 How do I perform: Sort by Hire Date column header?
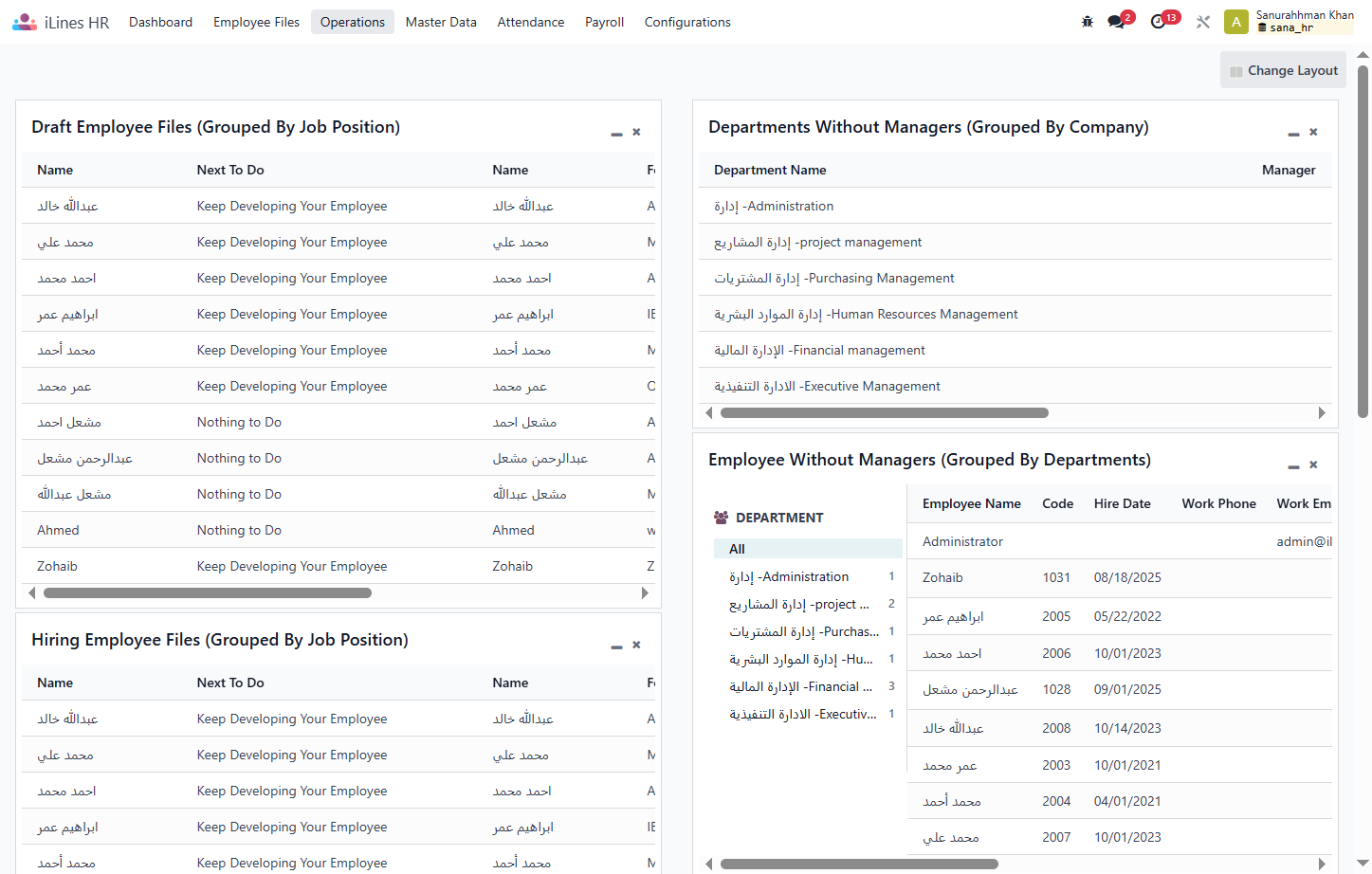point(1122,503)
